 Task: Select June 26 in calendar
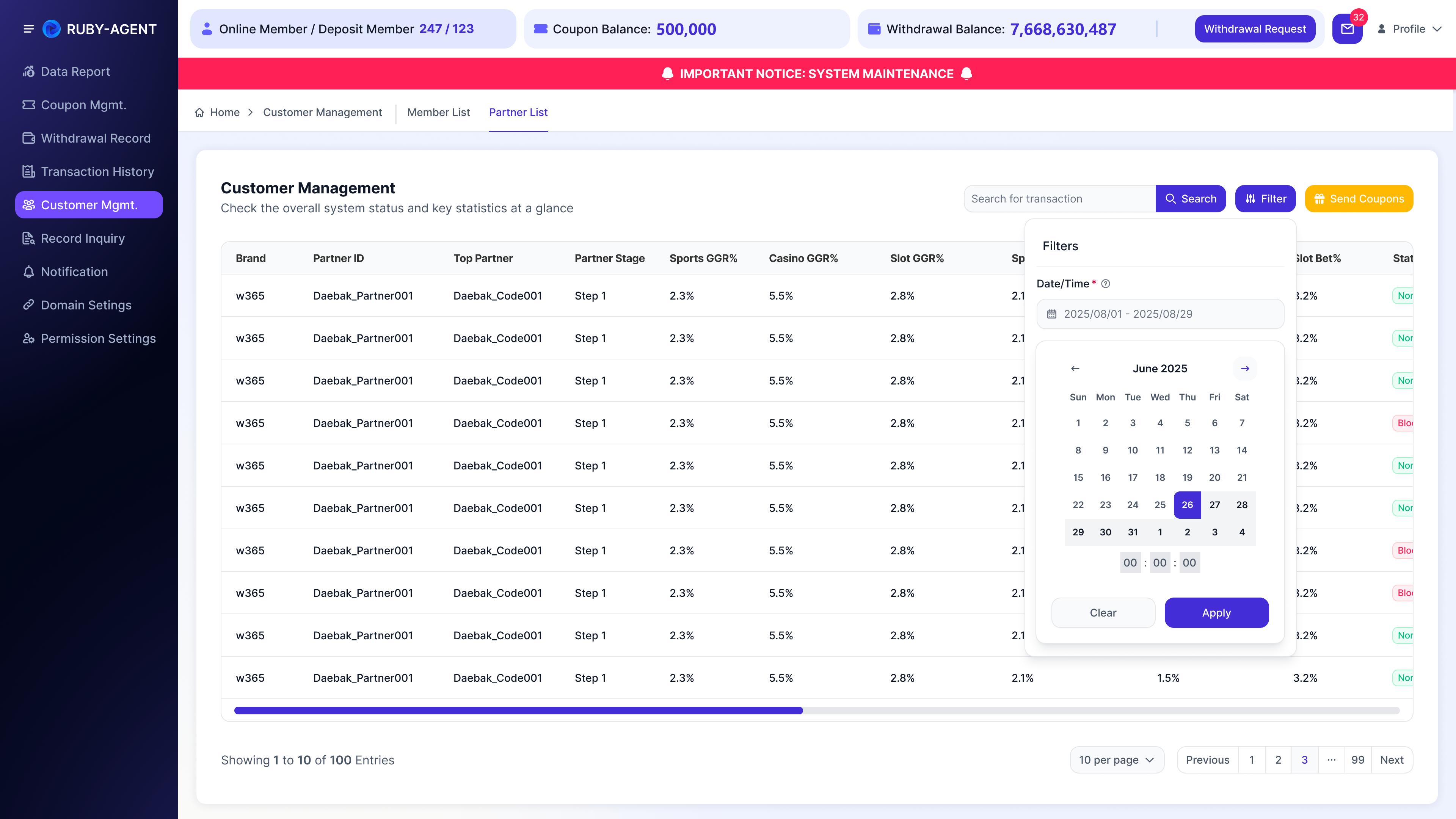pyautogui.click(x=1187, y=505)
